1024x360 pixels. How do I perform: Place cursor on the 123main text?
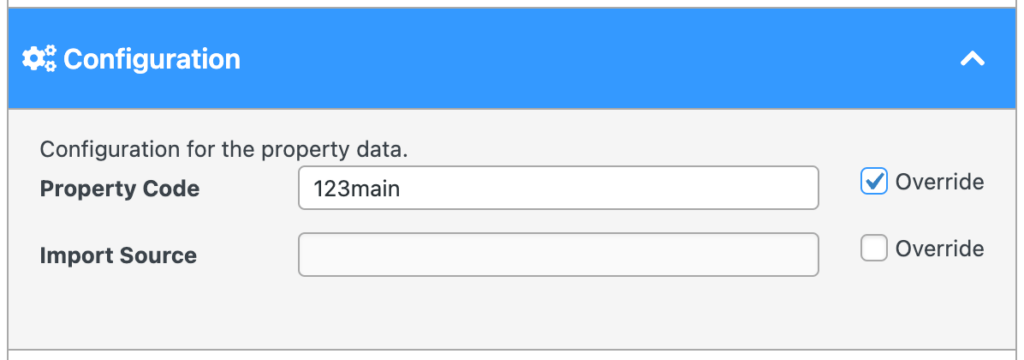point(356,189)
